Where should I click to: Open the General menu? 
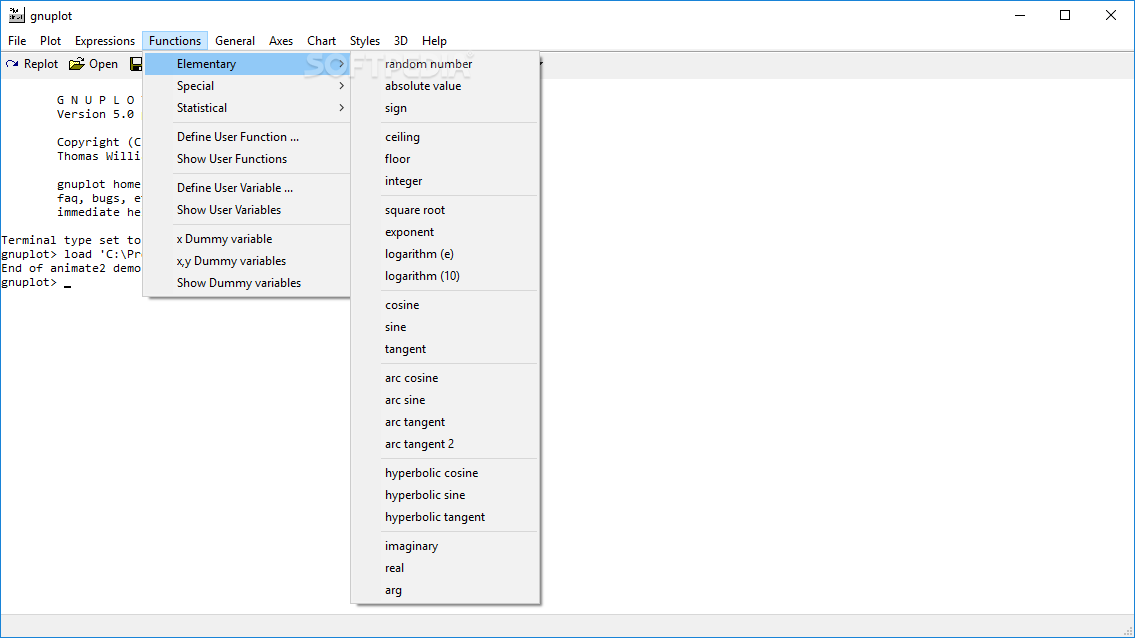coord(235,41)
